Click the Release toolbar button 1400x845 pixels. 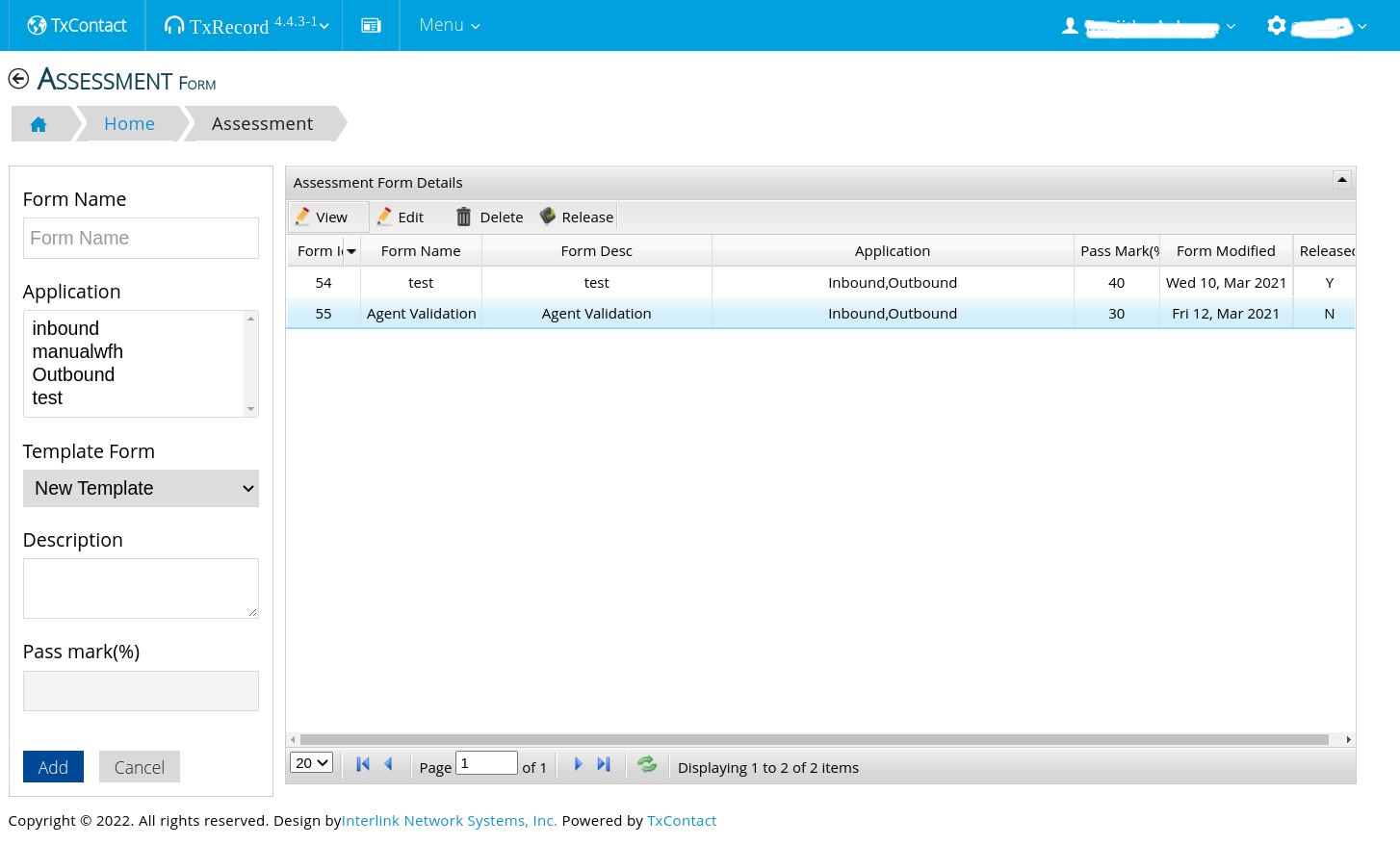577,218
